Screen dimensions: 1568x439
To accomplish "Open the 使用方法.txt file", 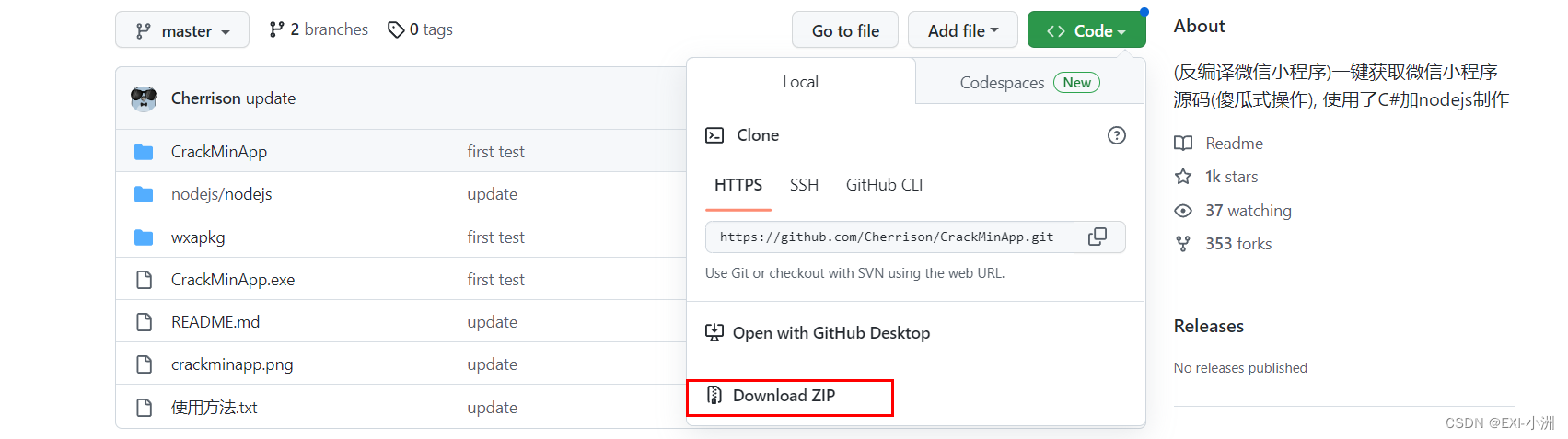I will 215,408.
